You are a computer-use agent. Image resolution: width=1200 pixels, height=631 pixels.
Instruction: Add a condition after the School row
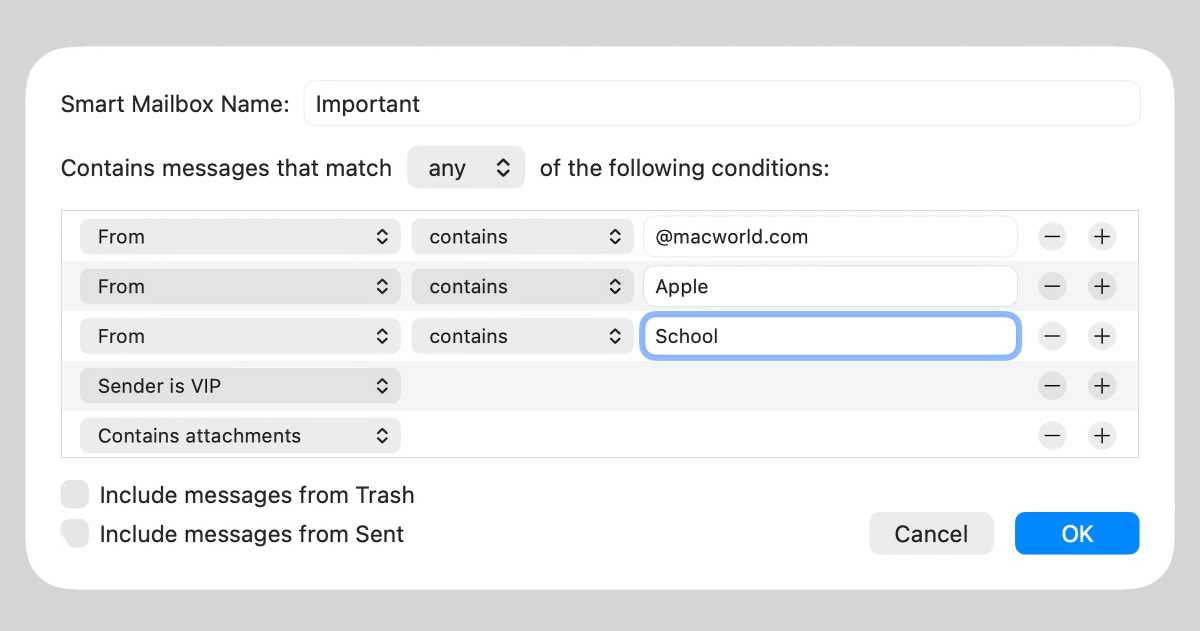pos(1102,336)
